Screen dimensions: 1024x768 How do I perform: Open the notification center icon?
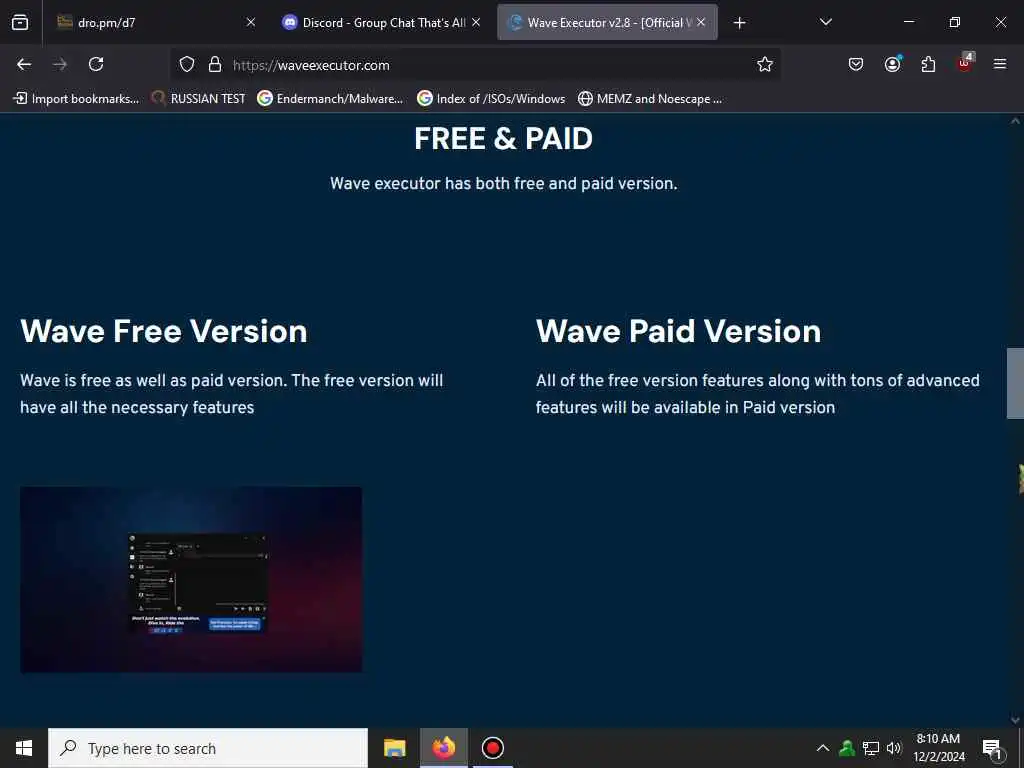point(993,749)
